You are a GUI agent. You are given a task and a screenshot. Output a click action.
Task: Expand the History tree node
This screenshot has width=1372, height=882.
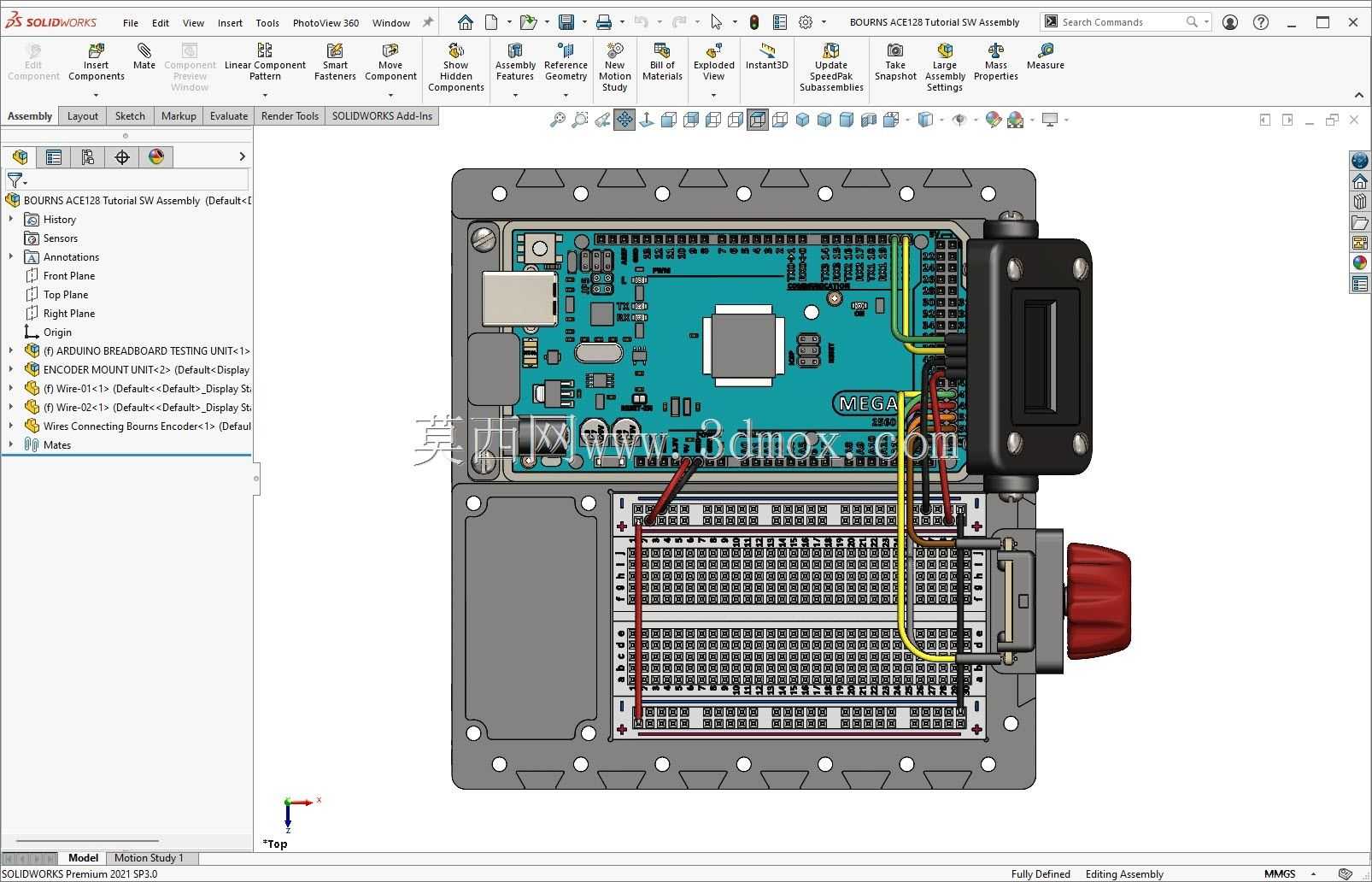tap(11, 220)
